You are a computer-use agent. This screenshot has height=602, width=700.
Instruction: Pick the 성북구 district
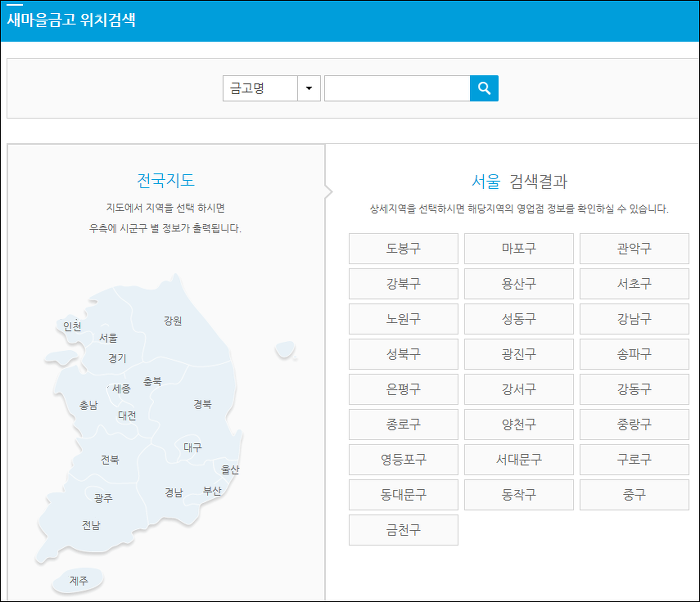coord(404,354)
